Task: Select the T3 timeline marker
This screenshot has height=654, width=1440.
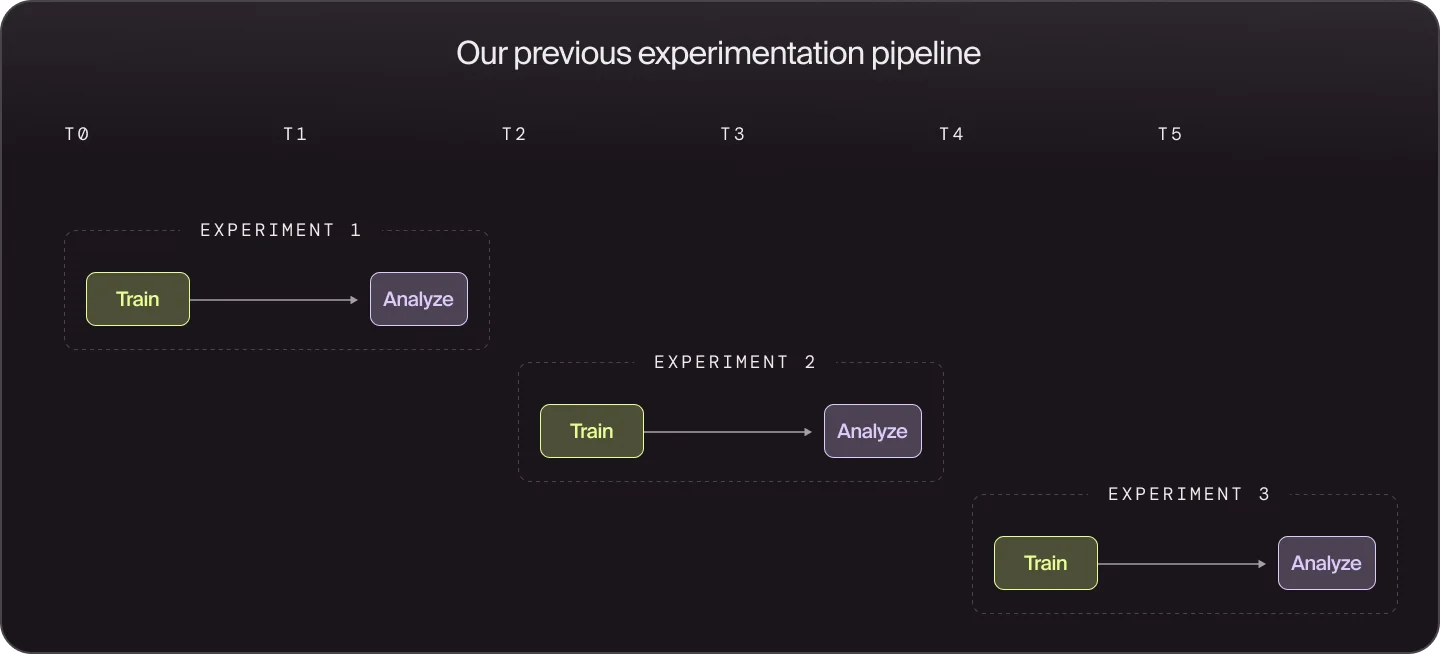Action: click(733, 134)
